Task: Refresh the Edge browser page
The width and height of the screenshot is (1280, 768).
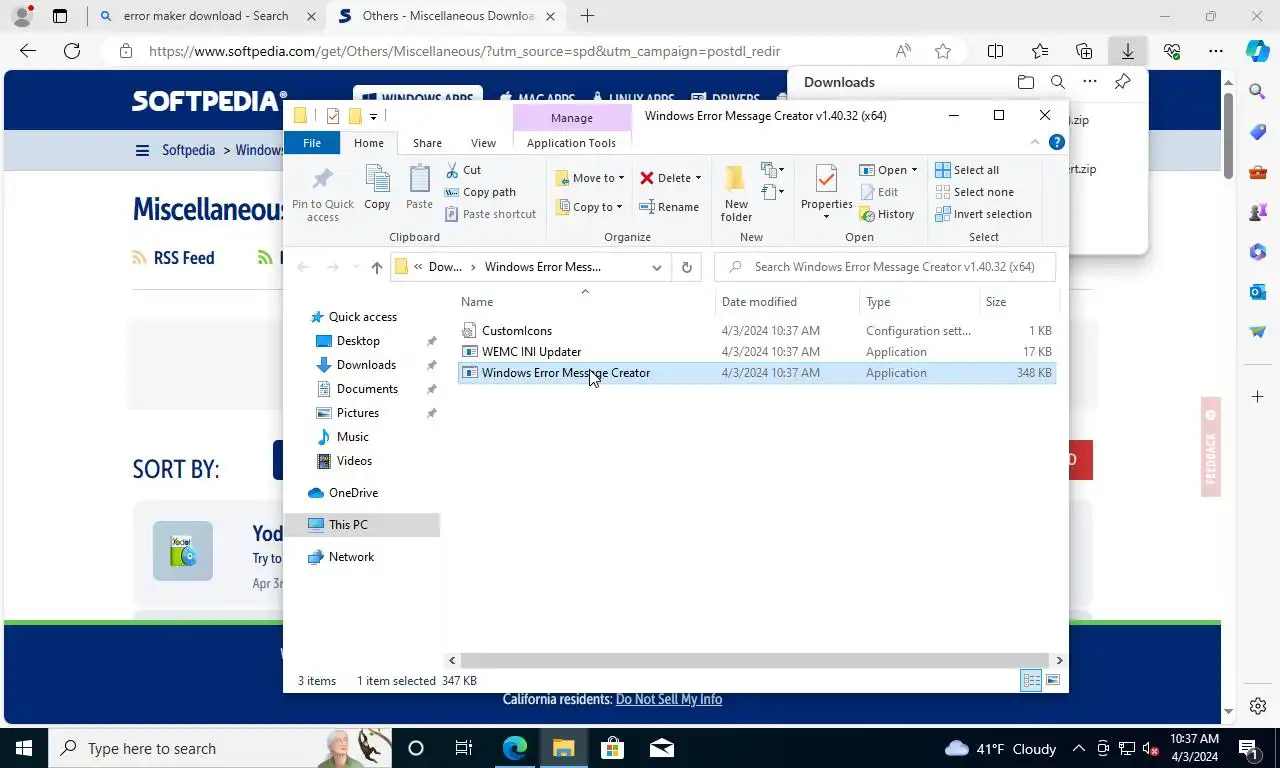Action: (x=71, y=51)
